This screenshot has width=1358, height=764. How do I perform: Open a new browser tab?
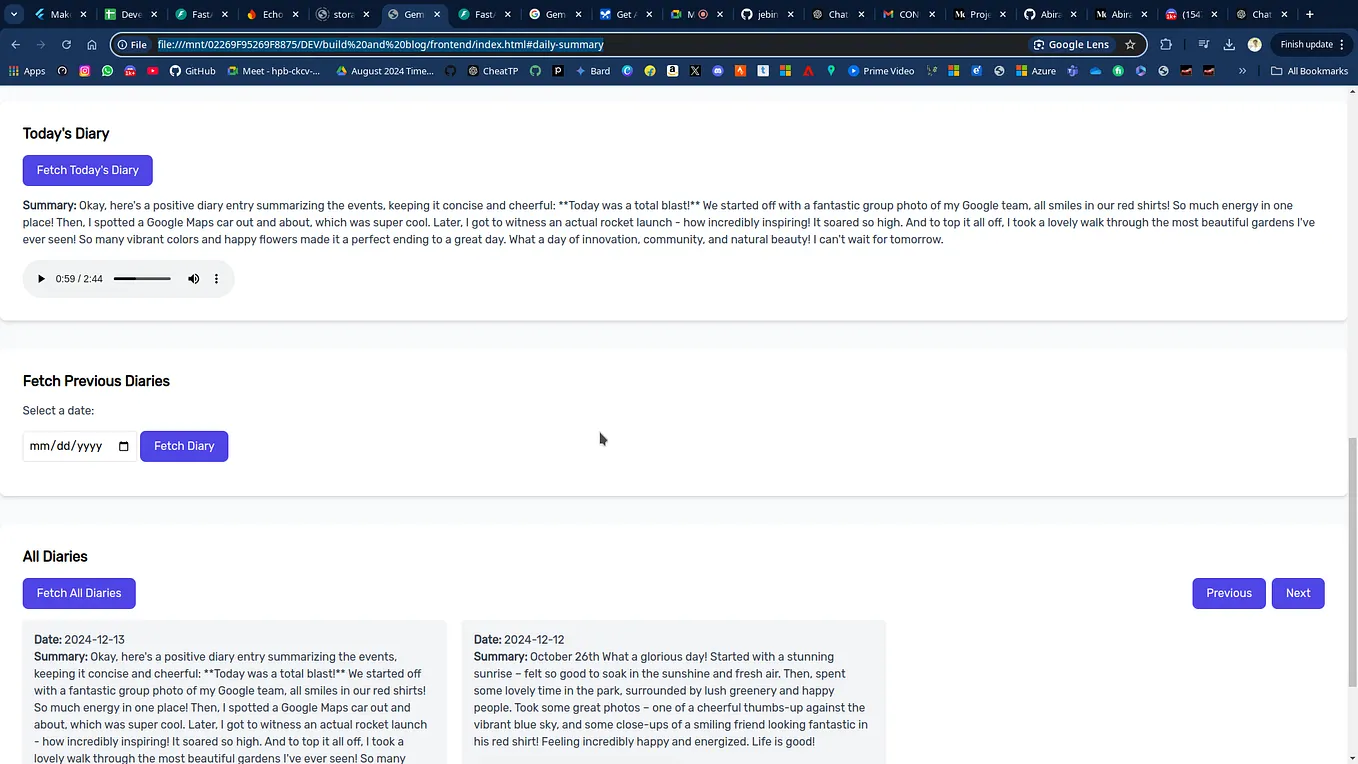coord(1310,14)
